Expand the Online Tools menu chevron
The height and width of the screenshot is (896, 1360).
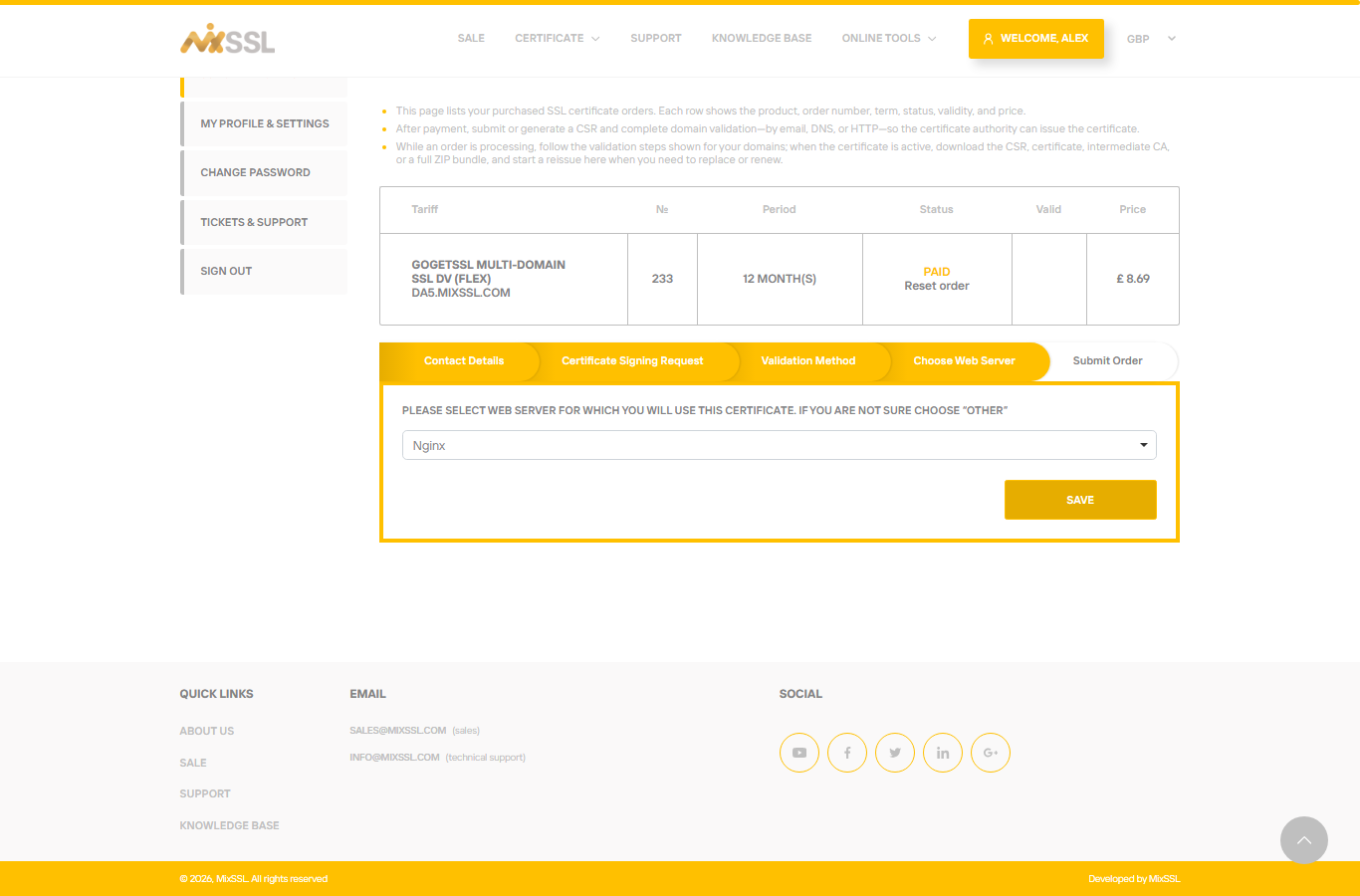pos(932,39)
